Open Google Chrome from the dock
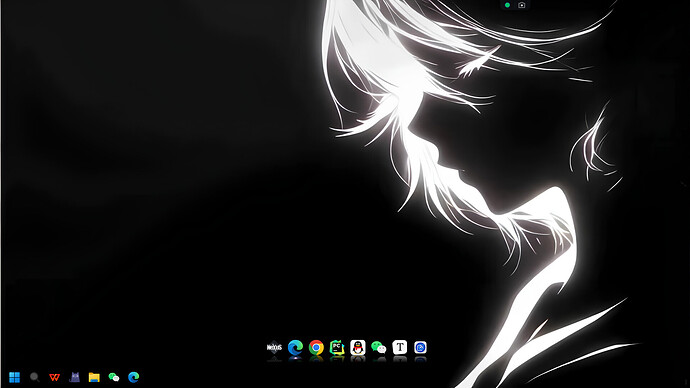Image resolution: width=690 pixels, height=388 pixels. point(316,348)
